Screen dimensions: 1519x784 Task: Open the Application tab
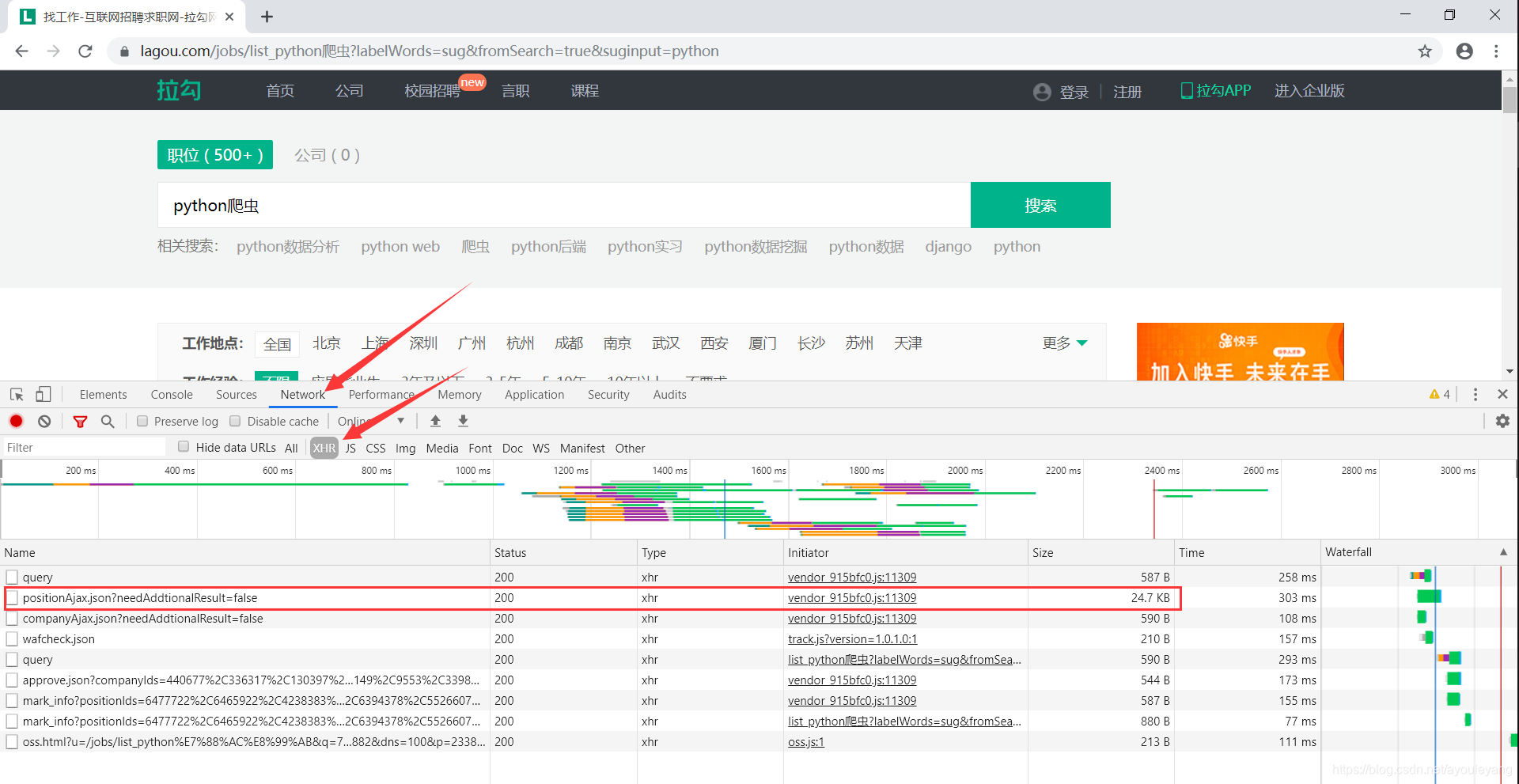click(535, 394)
